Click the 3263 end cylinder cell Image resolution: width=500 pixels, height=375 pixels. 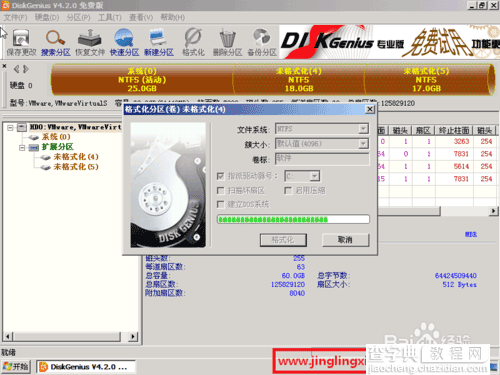461,141
